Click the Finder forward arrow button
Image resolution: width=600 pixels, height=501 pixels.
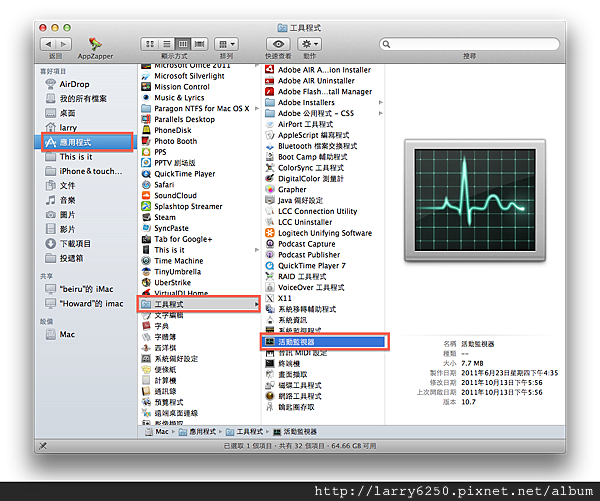64,44
